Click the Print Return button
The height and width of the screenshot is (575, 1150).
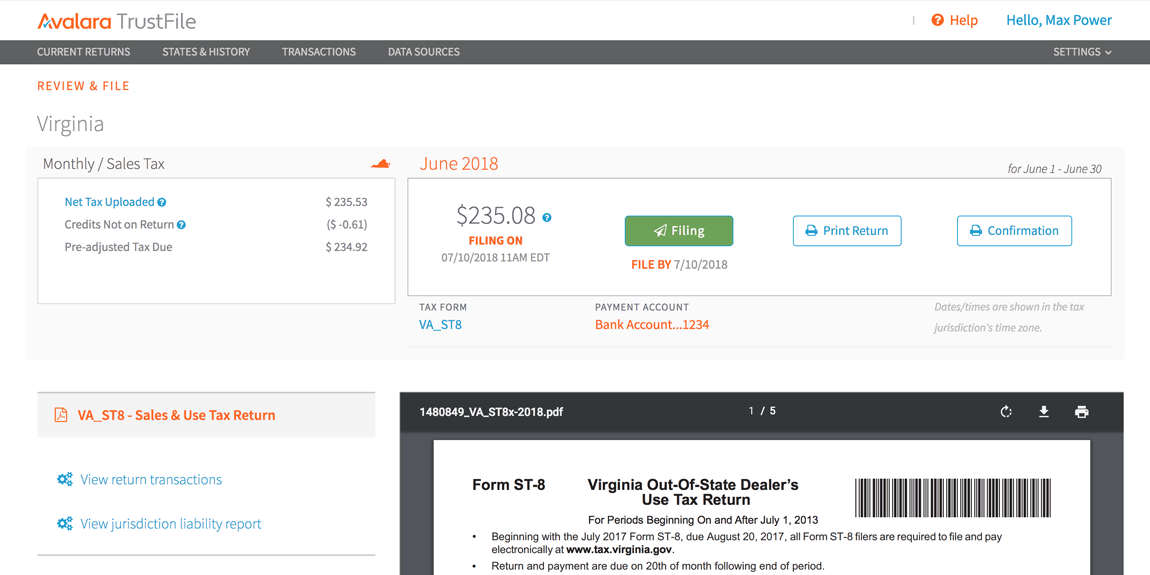[x=847, y=231]
